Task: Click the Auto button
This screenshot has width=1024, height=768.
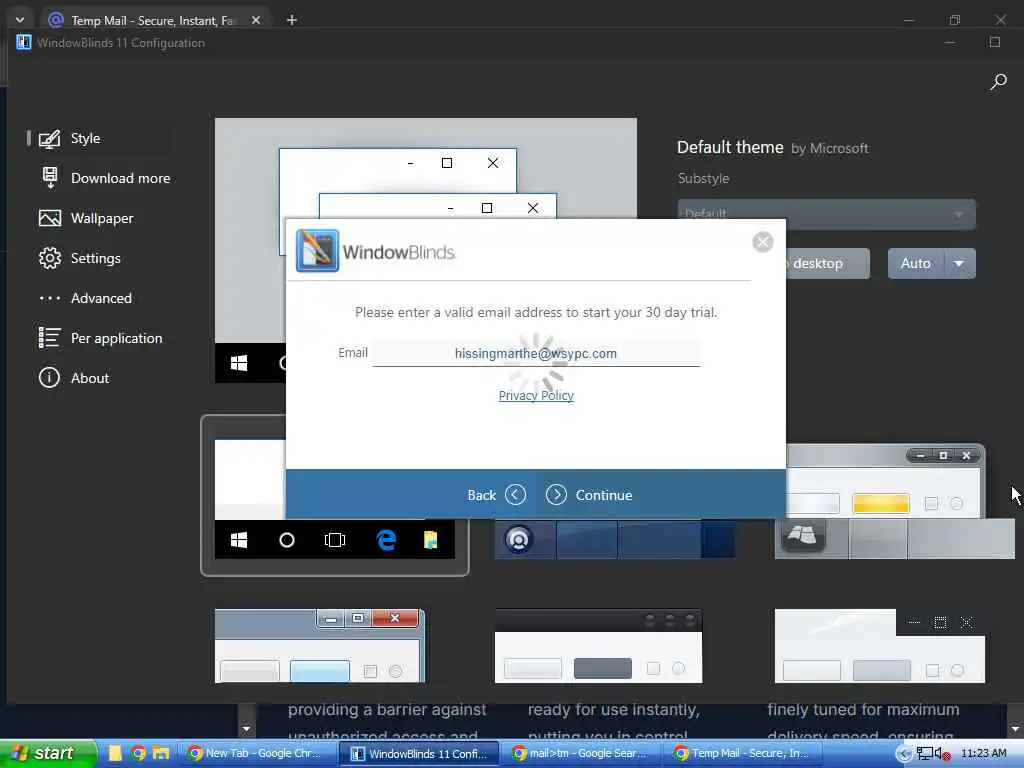Action: click(x=915, y=263)
